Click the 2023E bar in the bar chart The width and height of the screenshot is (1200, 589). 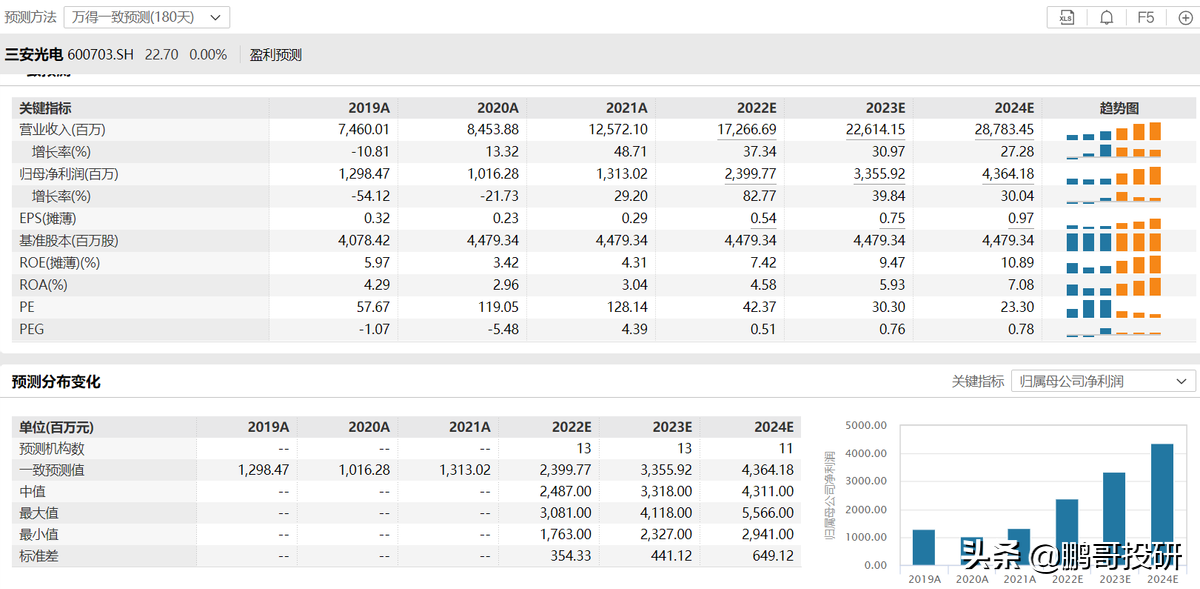[x=1114, y=519]
